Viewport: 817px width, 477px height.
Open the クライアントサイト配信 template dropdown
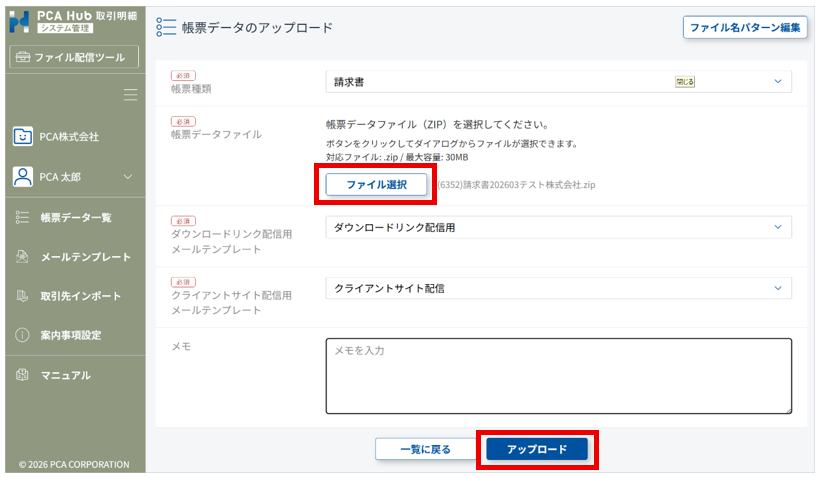click(x=558, y=288)
